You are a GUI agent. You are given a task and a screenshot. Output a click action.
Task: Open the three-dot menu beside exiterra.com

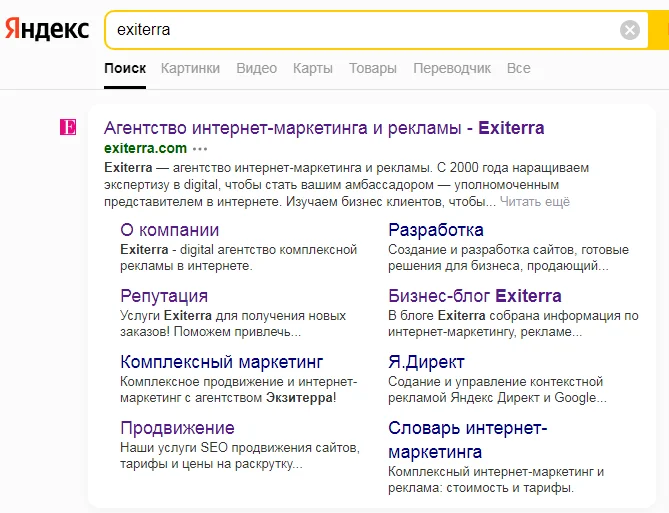coord(200,149)
